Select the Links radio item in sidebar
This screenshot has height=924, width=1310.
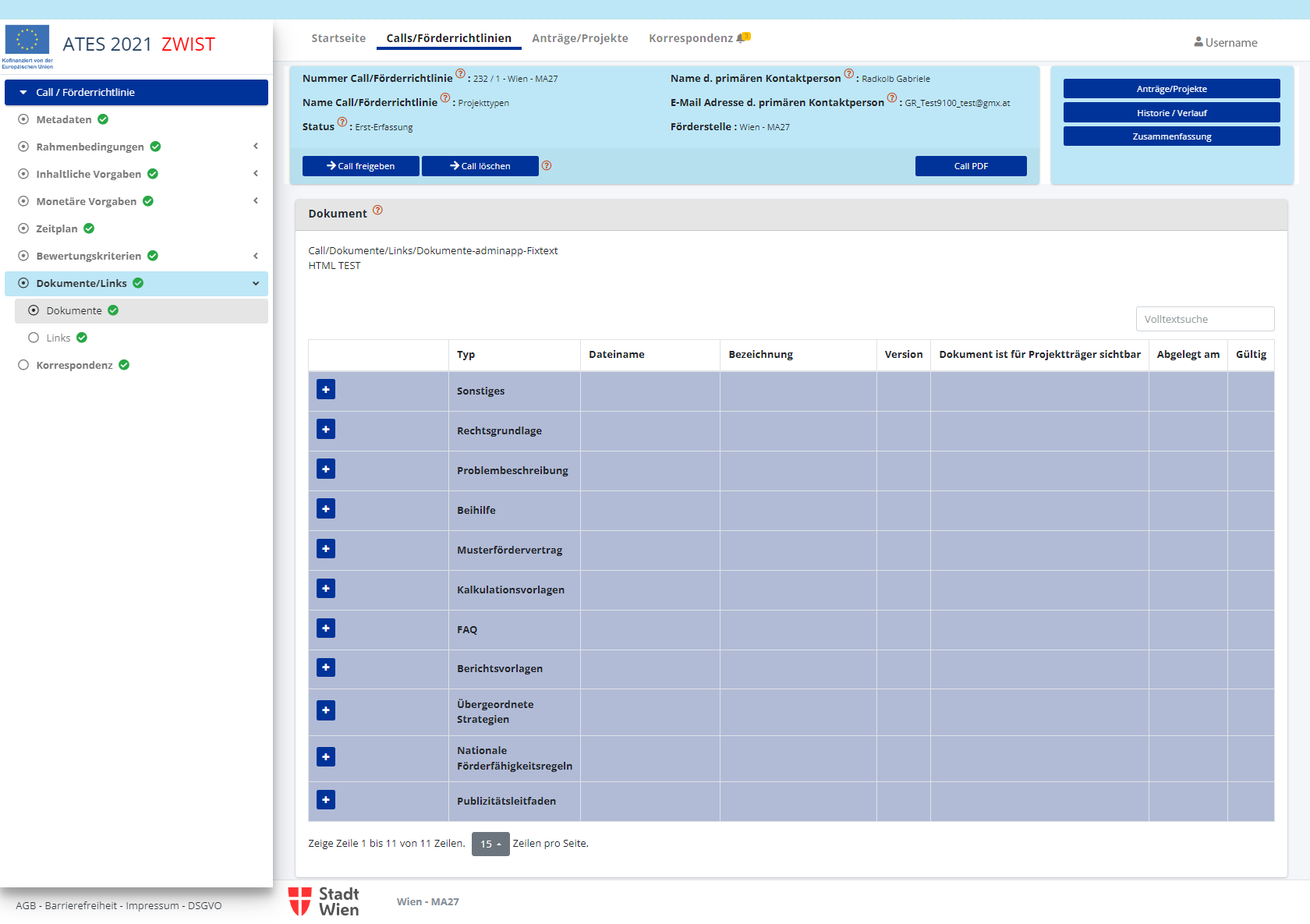click(34, 338)
